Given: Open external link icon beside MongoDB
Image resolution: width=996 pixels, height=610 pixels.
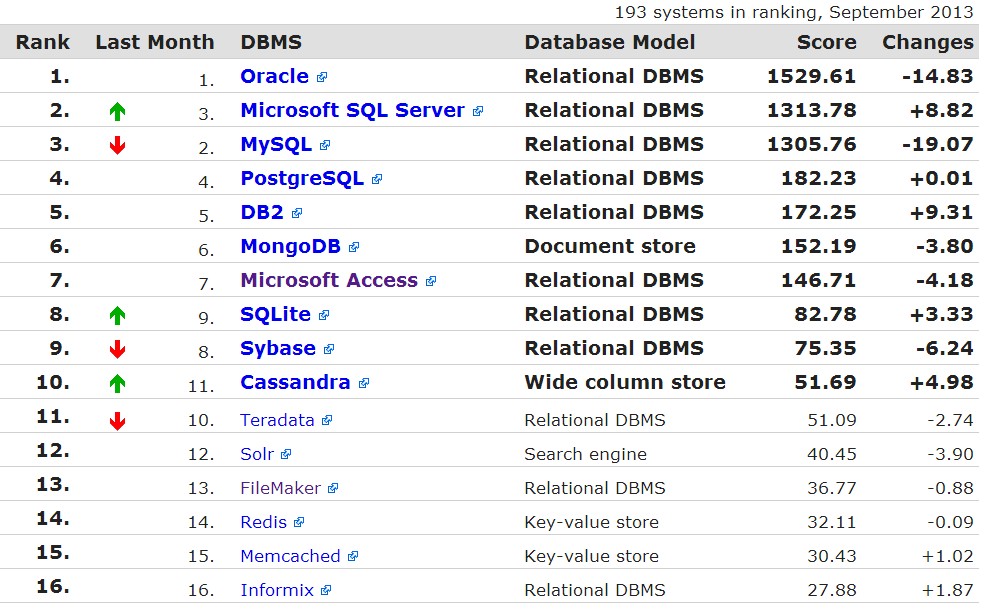Looking at the screenshot, I should pos(354,247).
